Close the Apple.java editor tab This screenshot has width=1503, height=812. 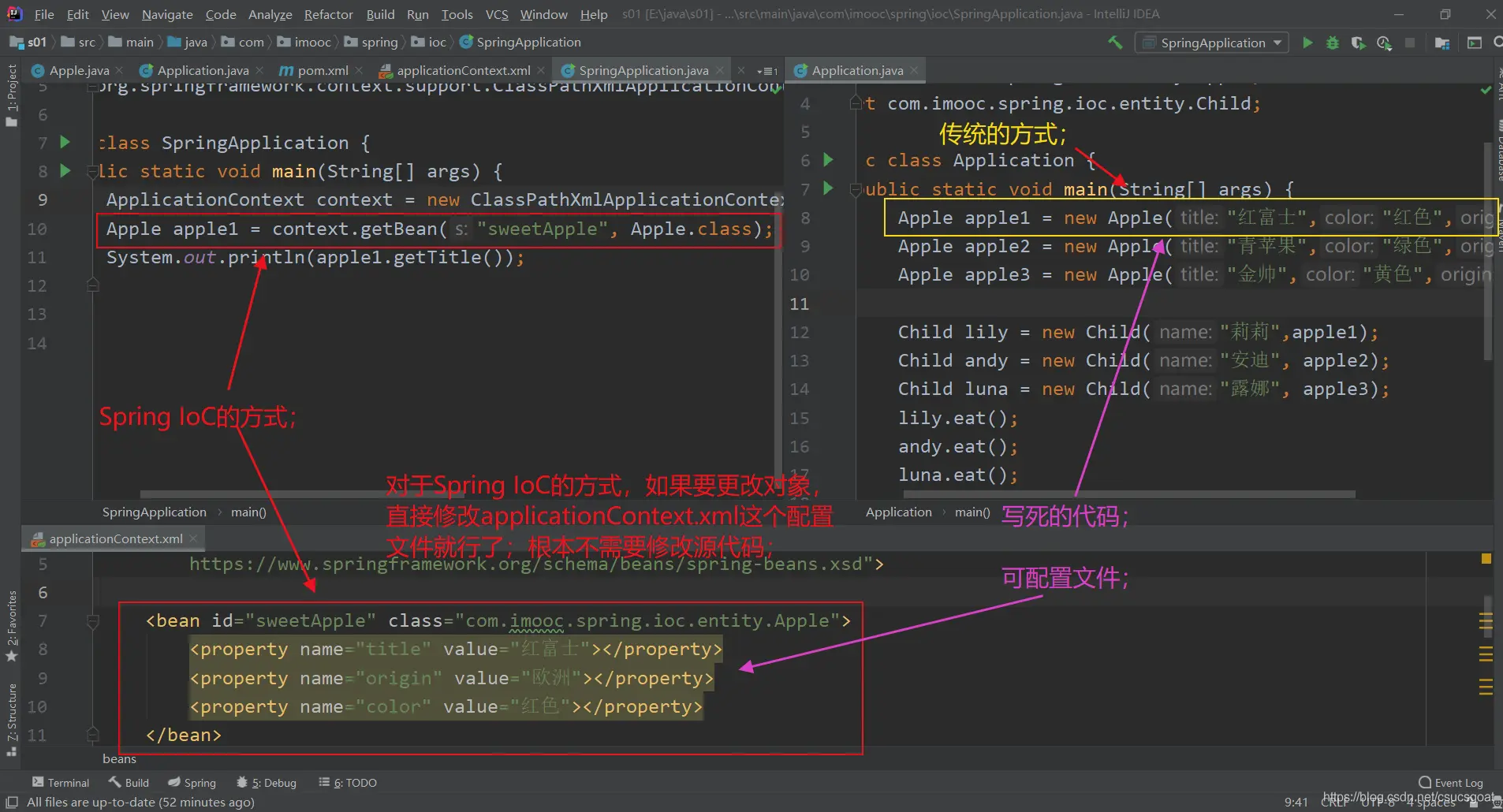119,71
